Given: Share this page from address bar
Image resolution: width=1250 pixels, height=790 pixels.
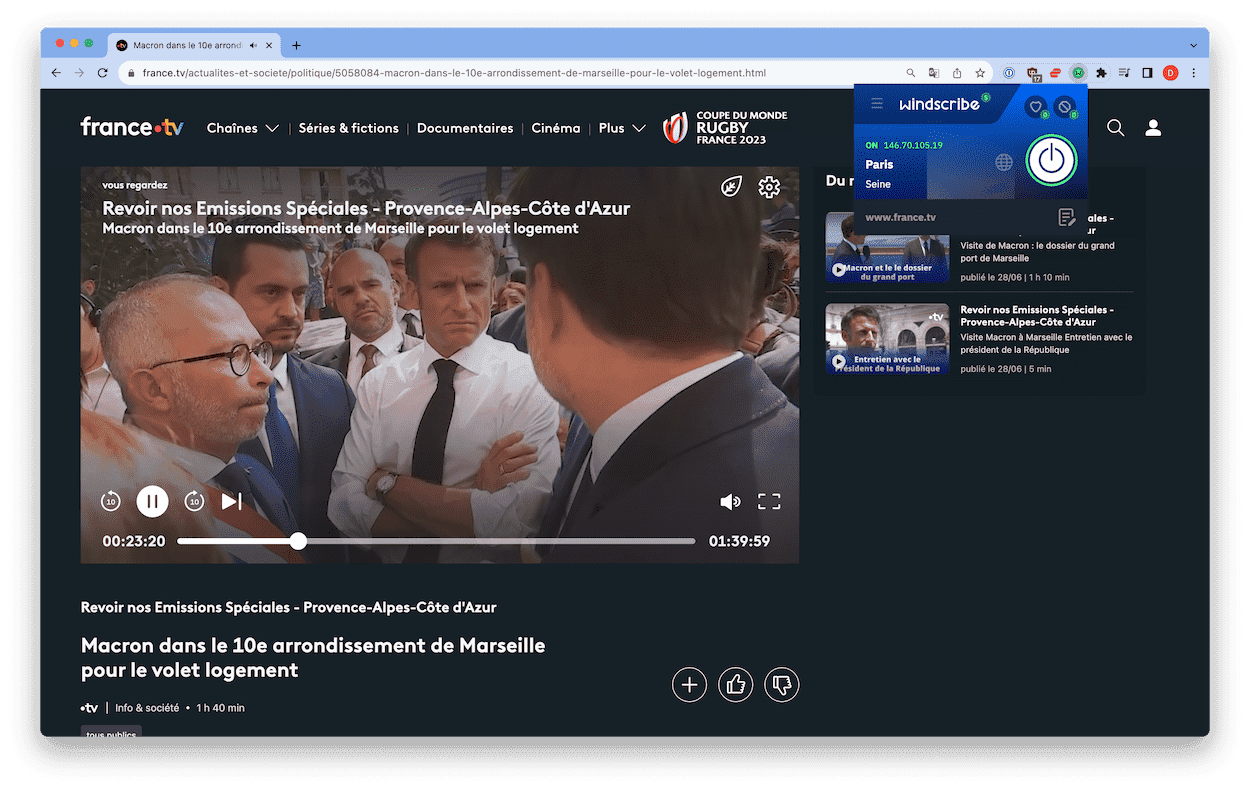Looking at the screenshot, I should [x=957, y=73].
